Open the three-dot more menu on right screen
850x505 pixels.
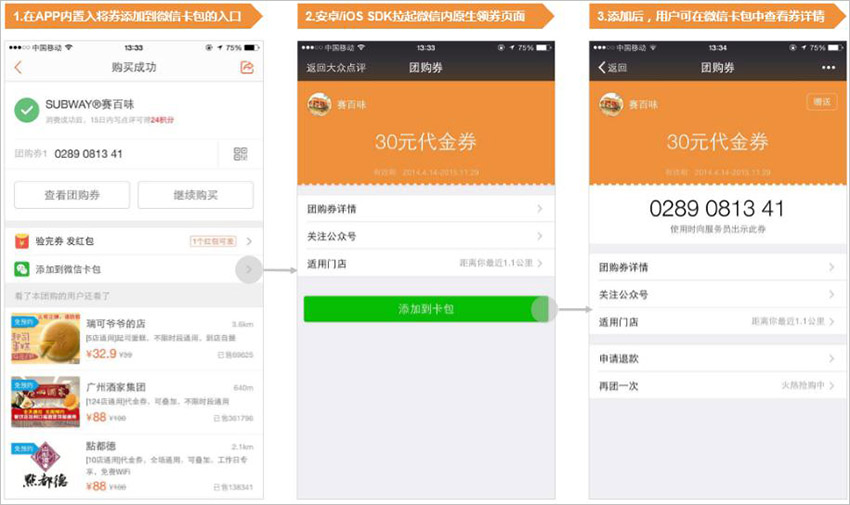[828, 68]
